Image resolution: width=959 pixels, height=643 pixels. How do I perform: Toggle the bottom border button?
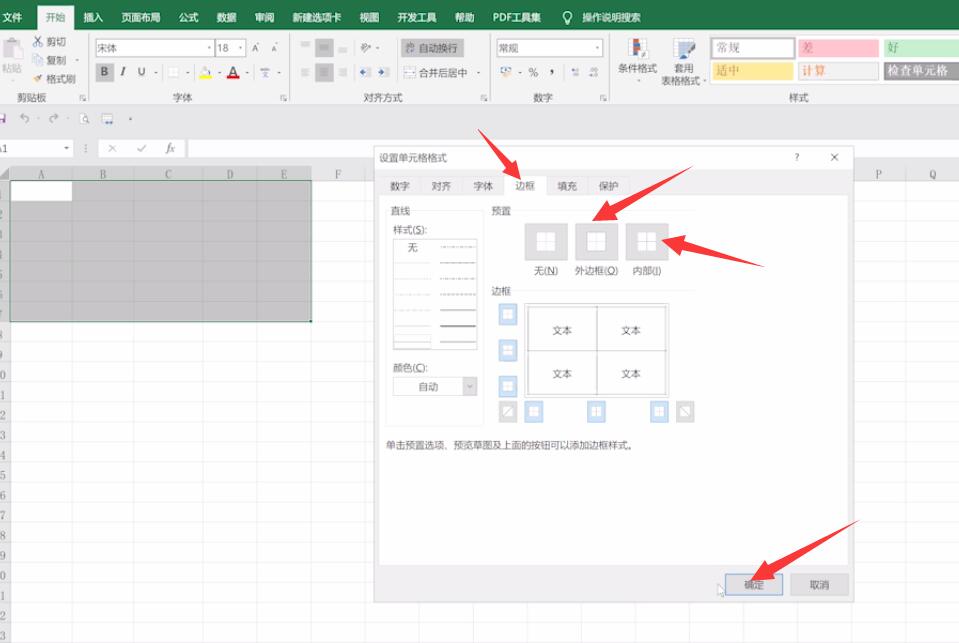(x=508, y=386)
